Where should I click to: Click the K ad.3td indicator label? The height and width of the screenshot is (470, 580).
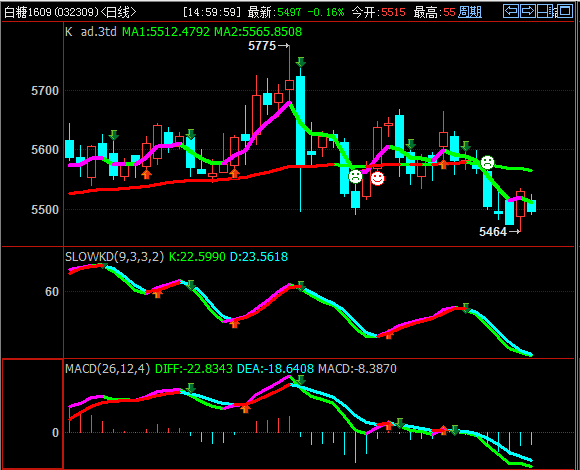(91, 32)
